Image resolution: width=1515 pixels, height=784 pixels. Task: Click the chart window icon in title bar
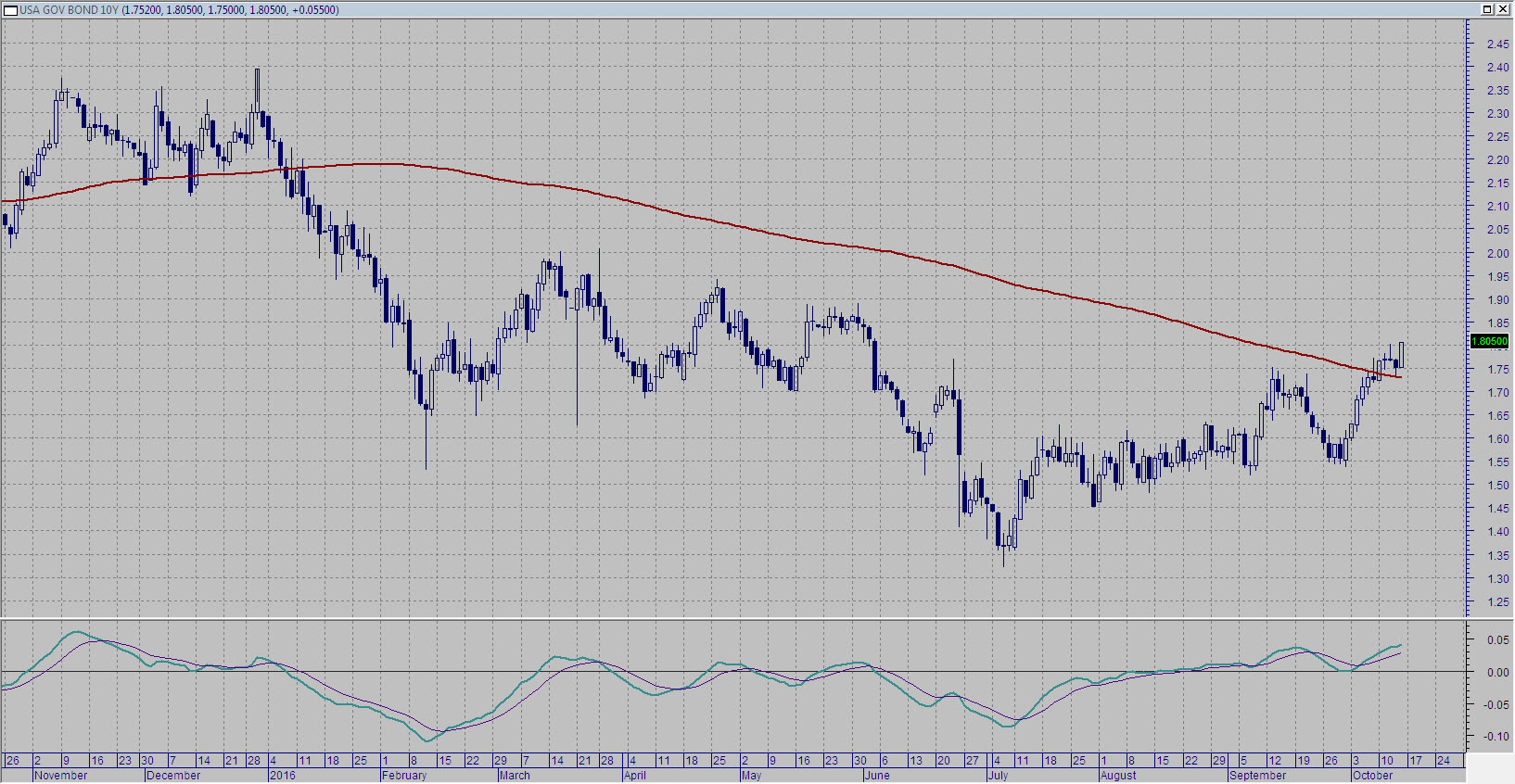click(11, 10)
